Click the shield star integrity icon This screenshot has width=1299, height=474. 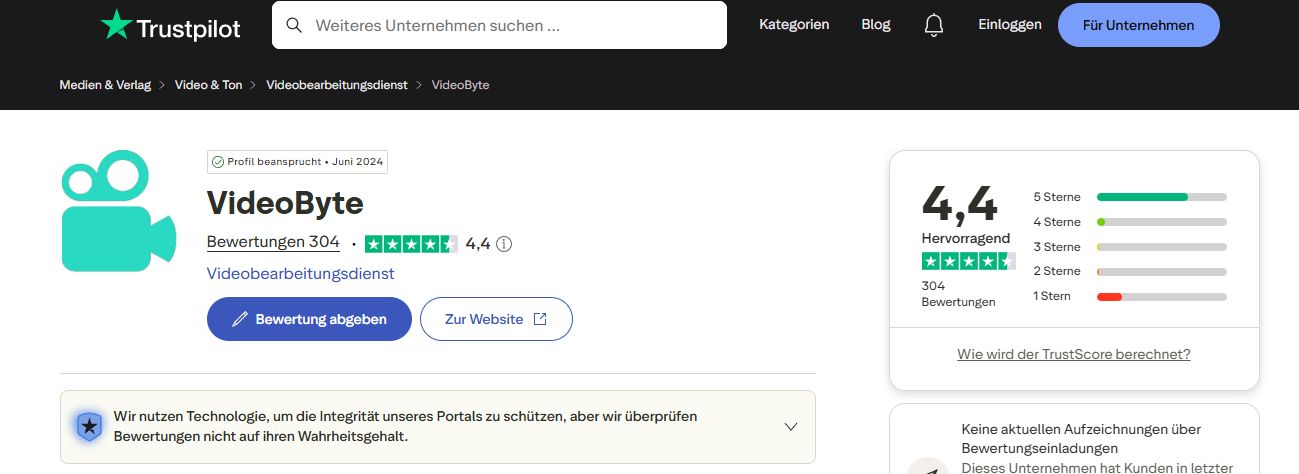coord(89,427)
